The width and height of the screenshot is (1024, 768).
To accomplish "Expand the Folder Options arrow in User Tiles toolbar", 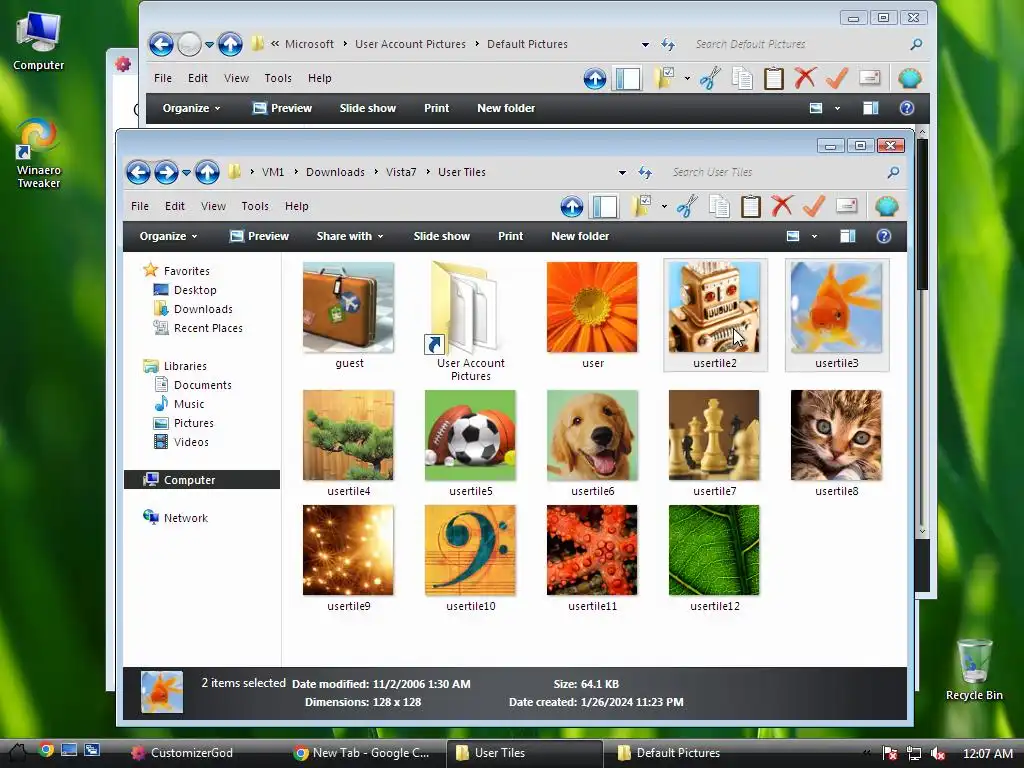I will tap(664, 206).
